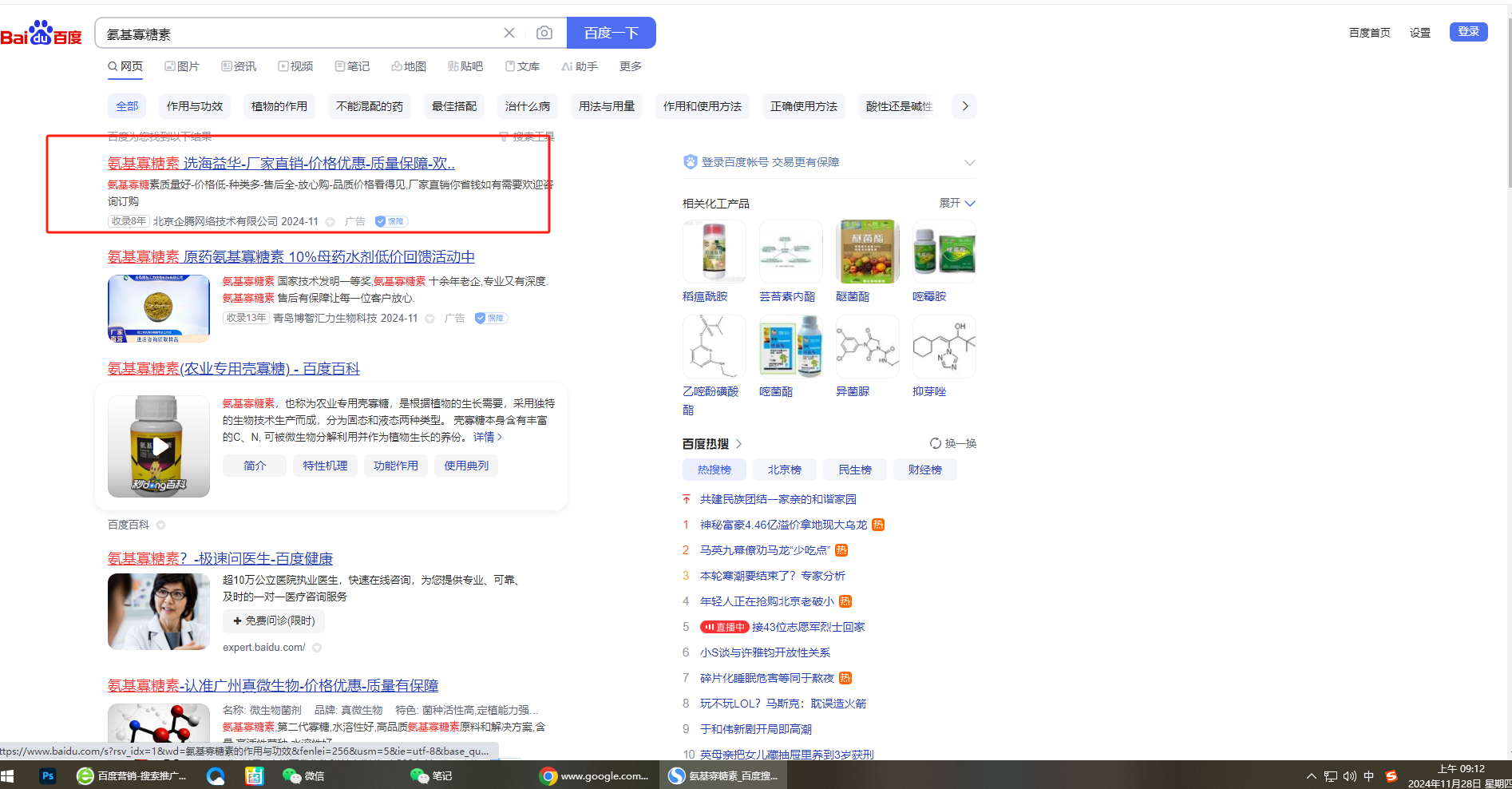Click the network icon in system tray
The height and width of the screenshot is (789, 1512).
tap(1330, 776)
